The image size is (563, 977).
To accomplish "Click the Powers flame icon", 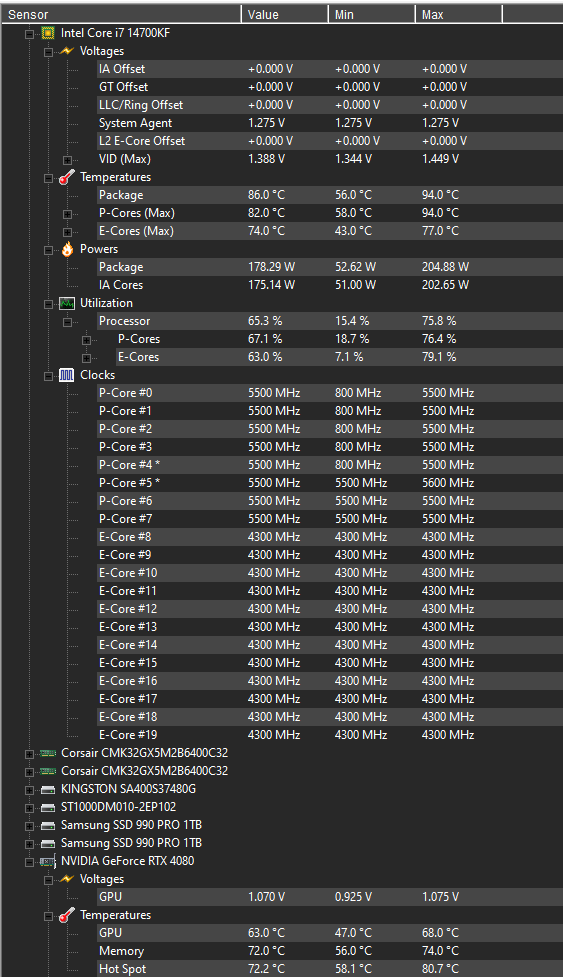I will pyautogui.click(x=67, y=249).
